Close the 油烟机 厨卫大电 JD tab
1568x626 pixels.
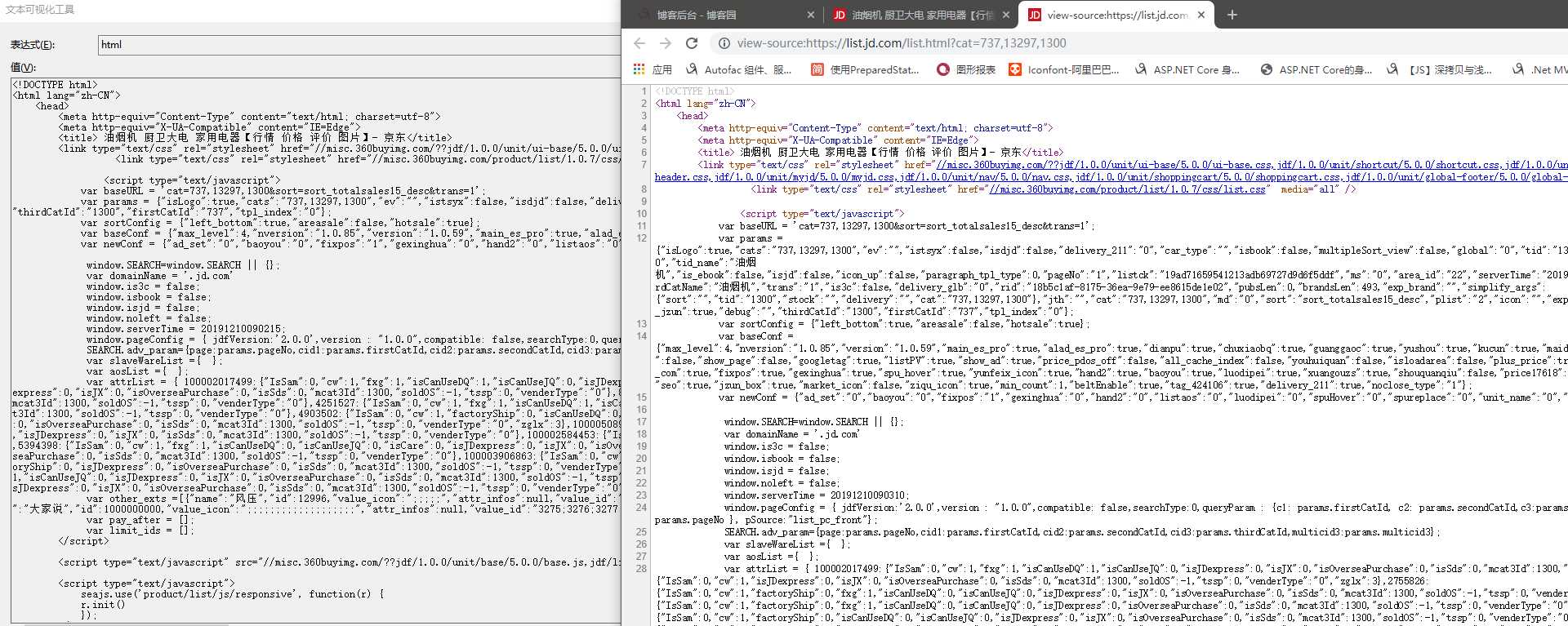pos(1006,15)
